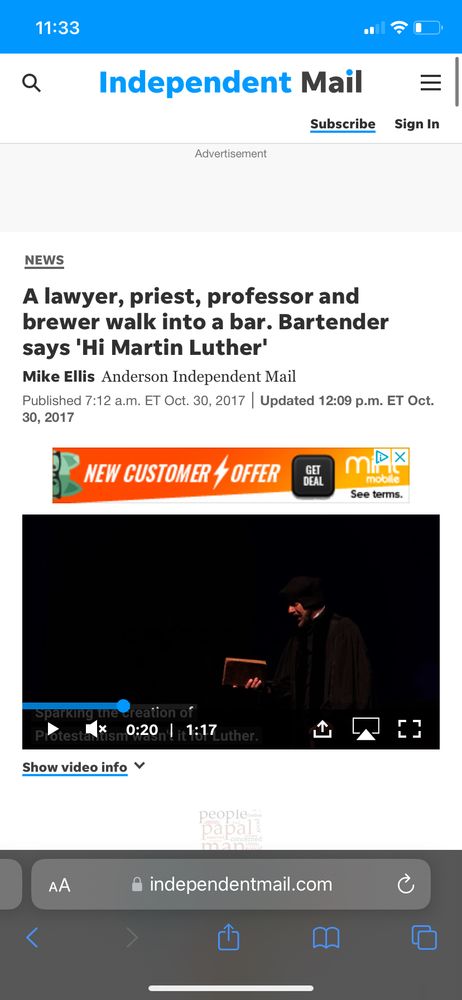Click the video progress slider handle

pyautogui.click(x=124, y=705)
